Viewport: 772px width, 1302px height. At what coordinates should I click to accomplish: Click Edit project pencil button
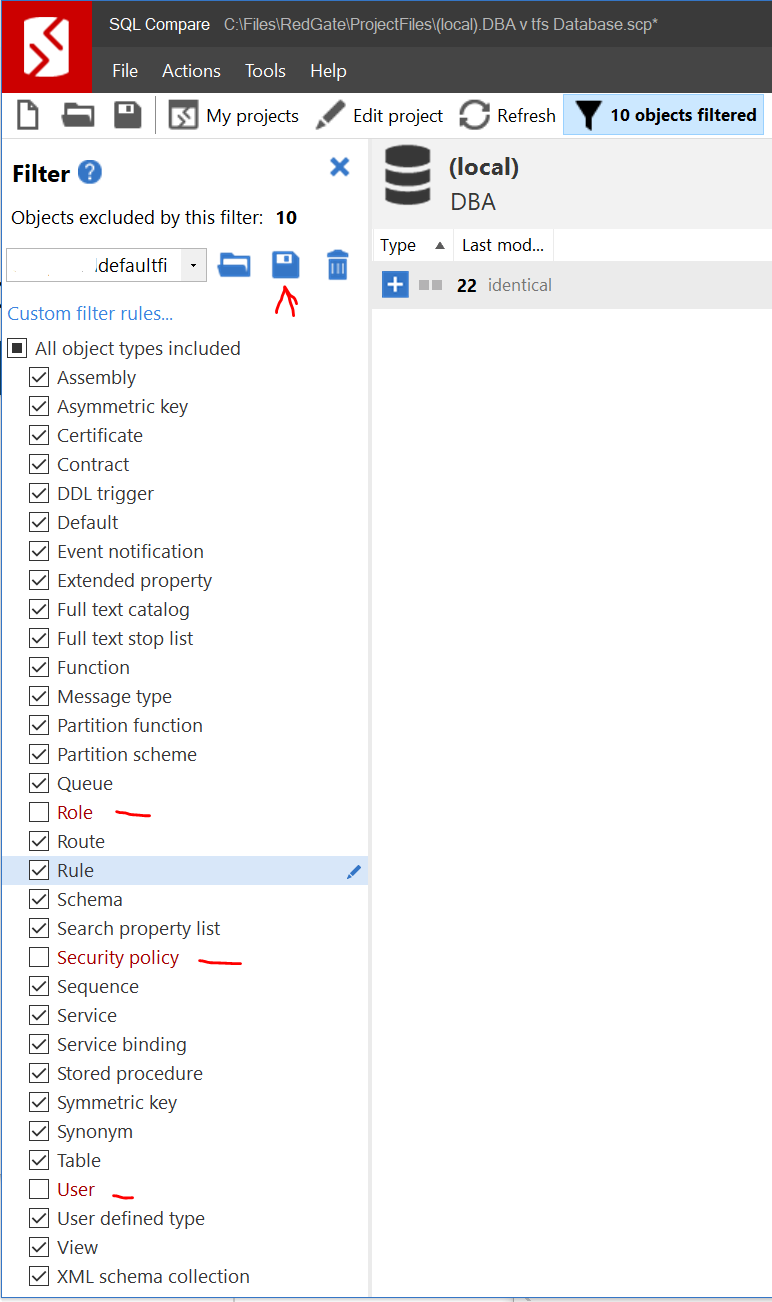[x=379, y=116]
